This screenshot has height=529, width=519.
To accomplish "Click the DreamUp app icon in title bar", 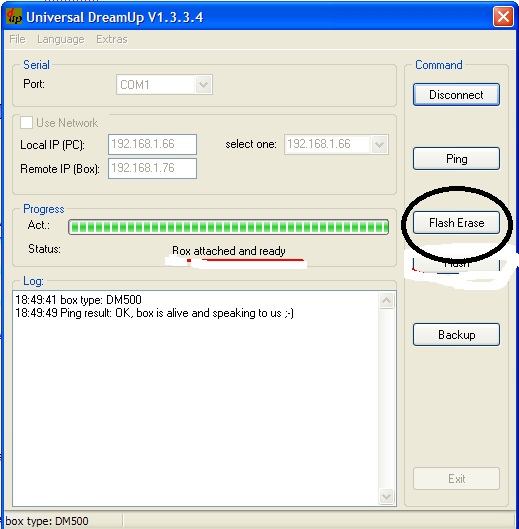I will tap(14, 16).
